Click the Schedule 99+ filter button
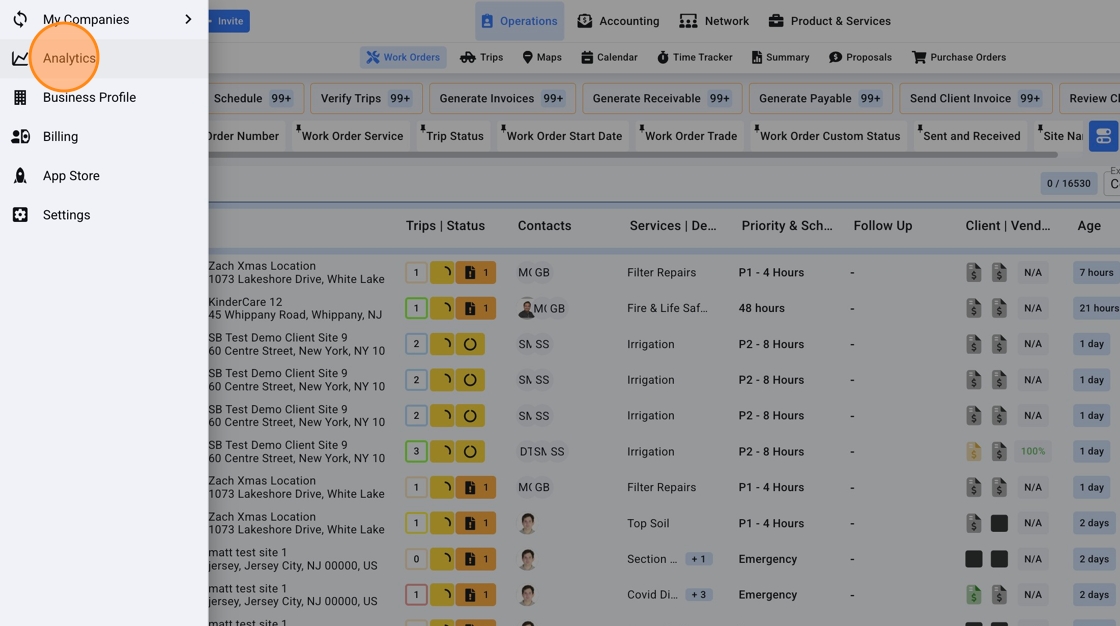This screenshot has width=1120, height=626. (256, 99)
